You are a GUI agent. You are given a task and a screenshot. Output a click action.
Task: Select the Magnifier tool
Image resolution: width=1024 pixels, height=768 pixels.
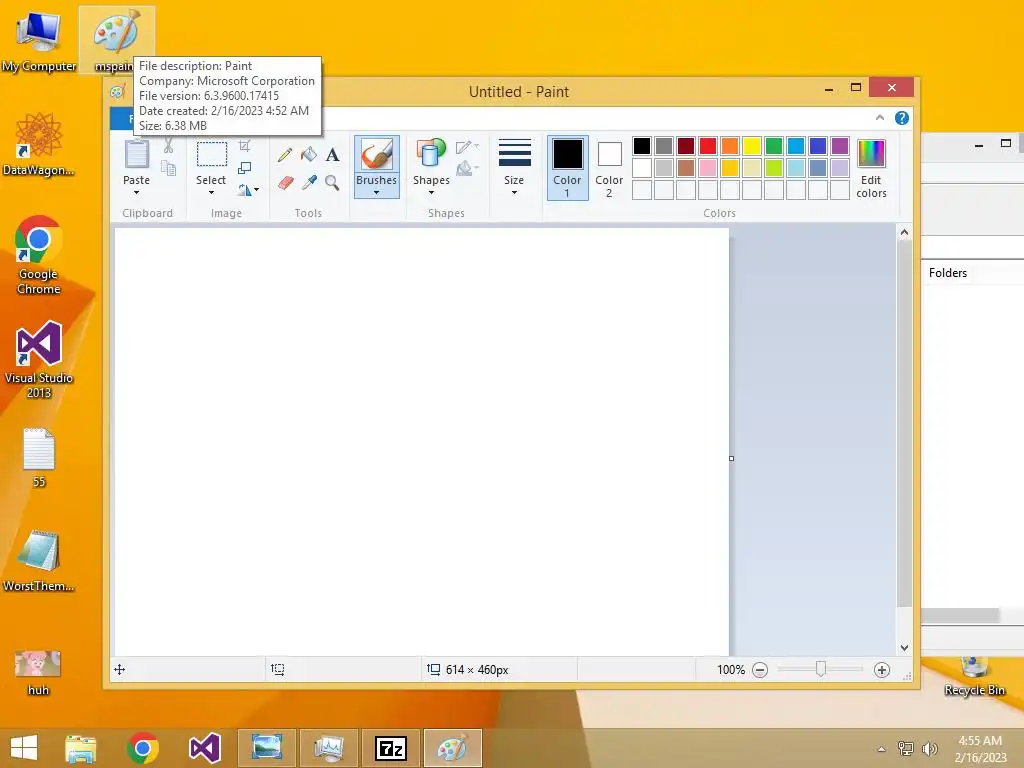click(332, 182)
